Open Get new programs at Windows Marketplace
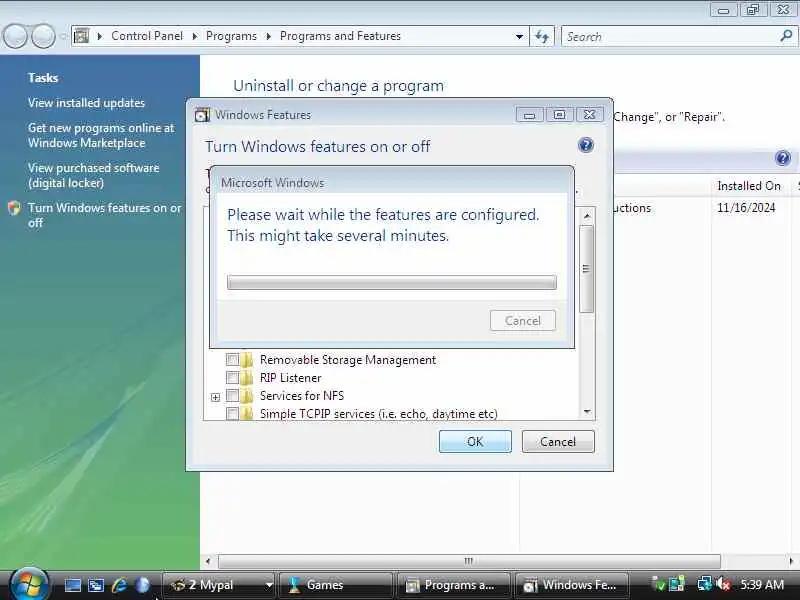This screenshot has width=800, height=600. [x=101, y=135]
